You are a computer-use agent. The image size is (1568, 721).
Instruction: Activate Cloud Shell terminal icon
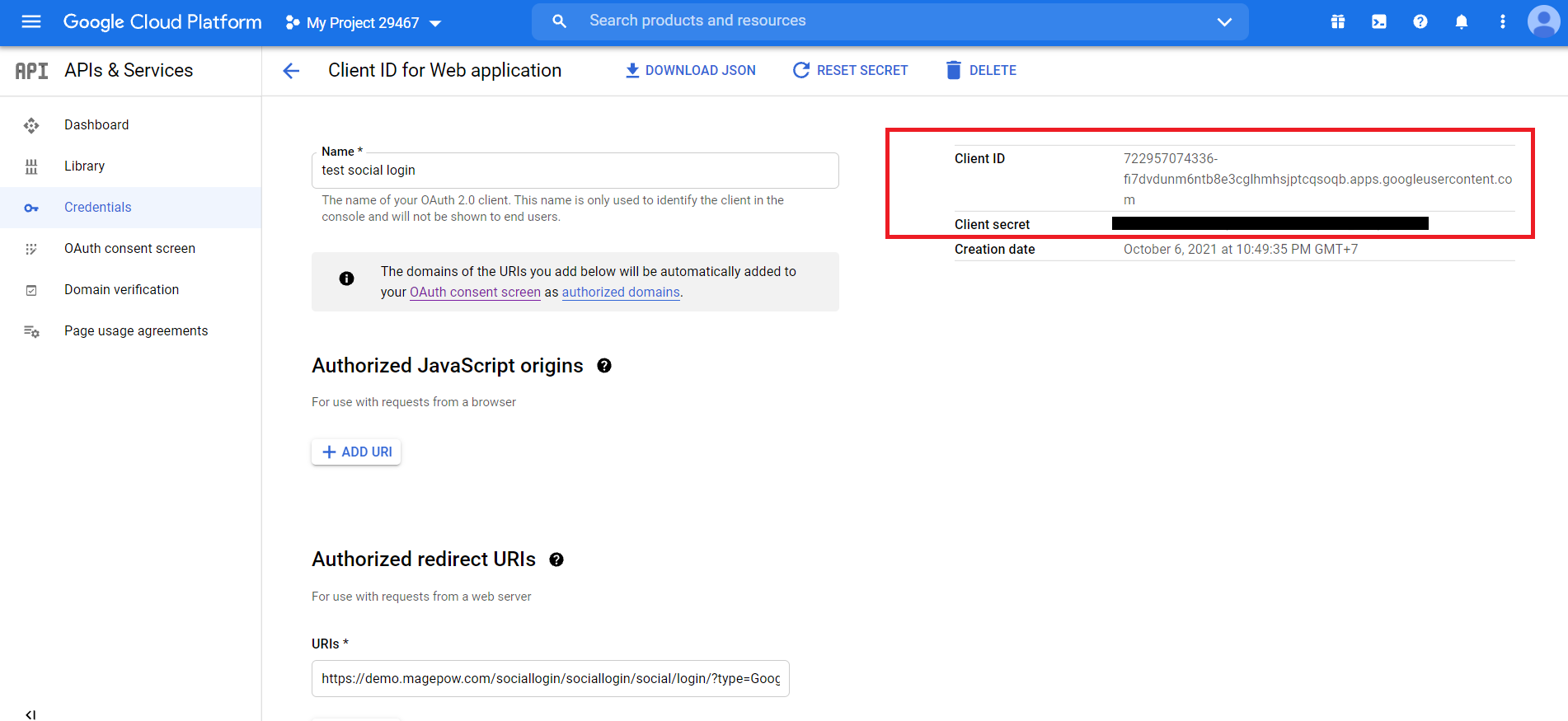[x=1378, y=22]
